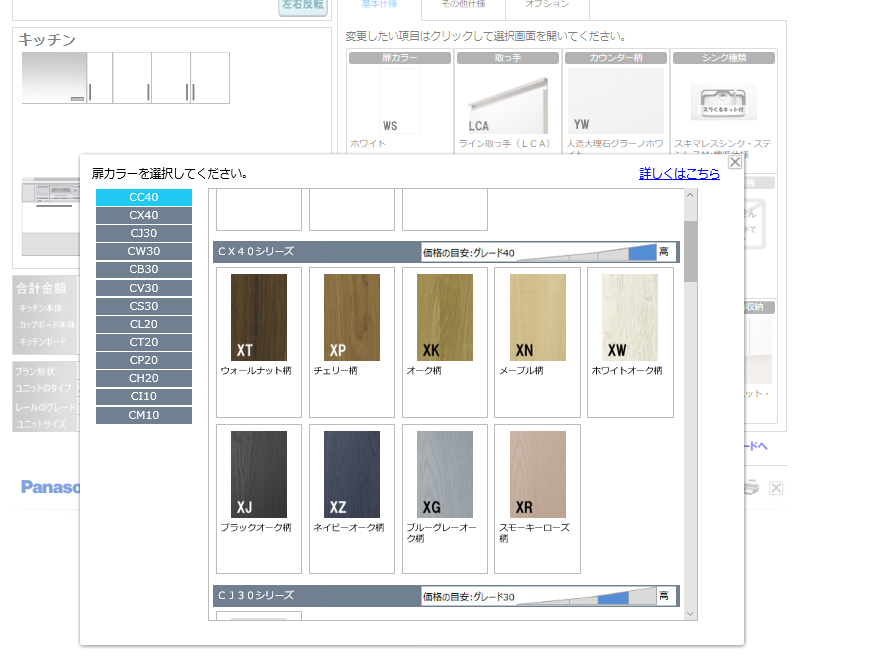The height and width of the screenshot is (663, 872).
Task: Select the XJ black oak swatch
Action: tap(259, 475)
